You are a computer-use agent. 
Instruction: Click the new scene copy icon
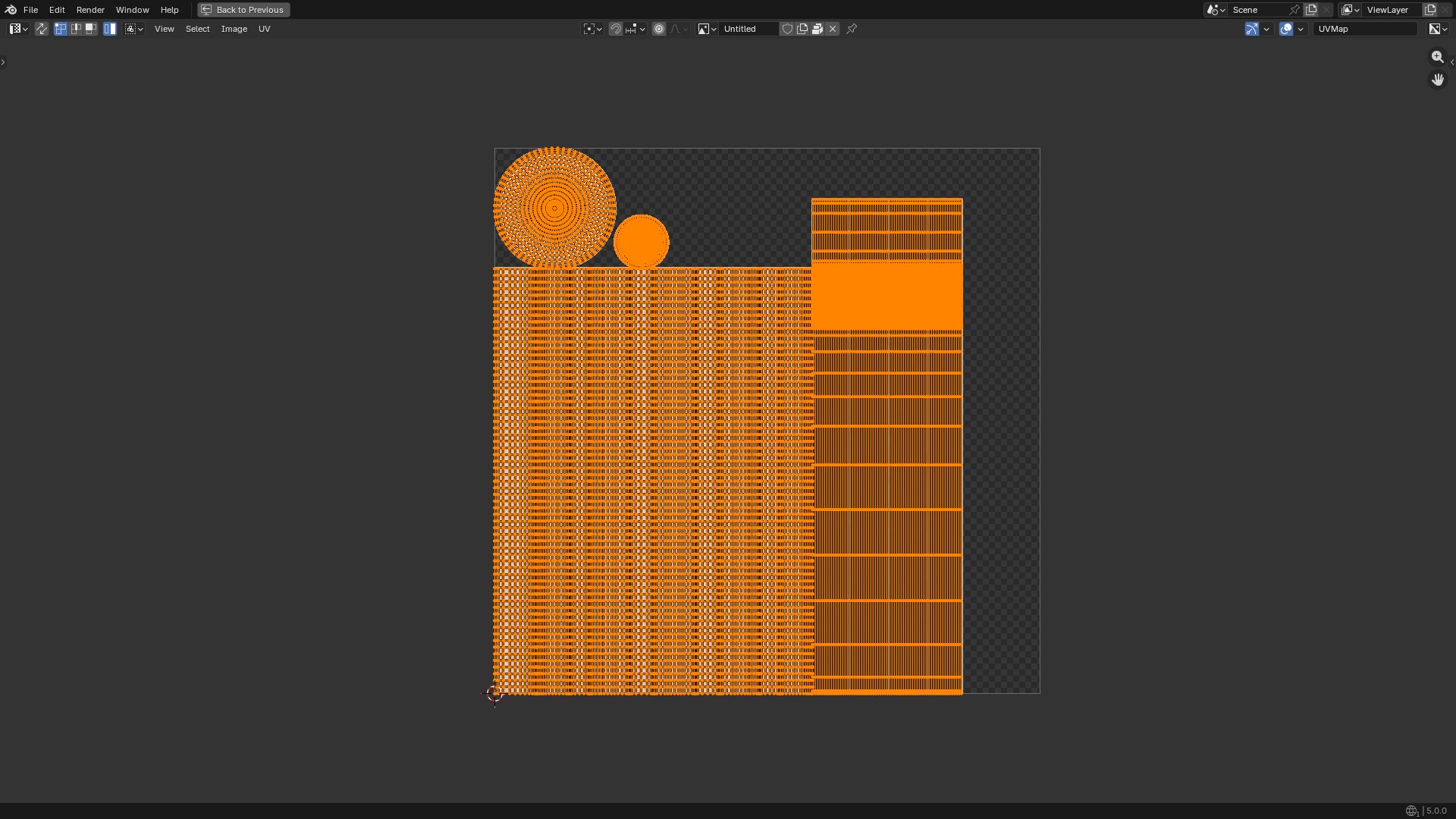1311,10
